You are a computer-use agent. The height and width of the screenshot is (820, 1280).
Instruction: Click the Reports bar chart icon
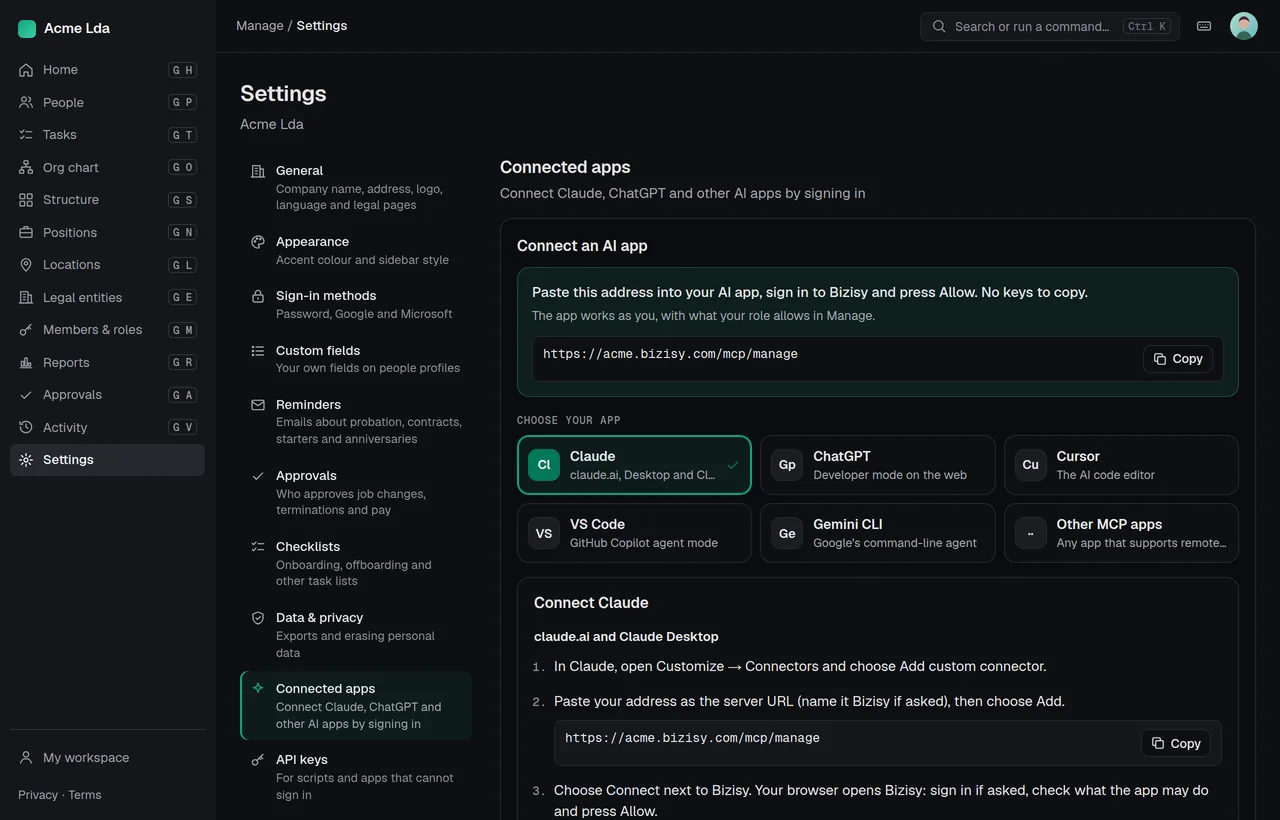click(x=26, y=362)
